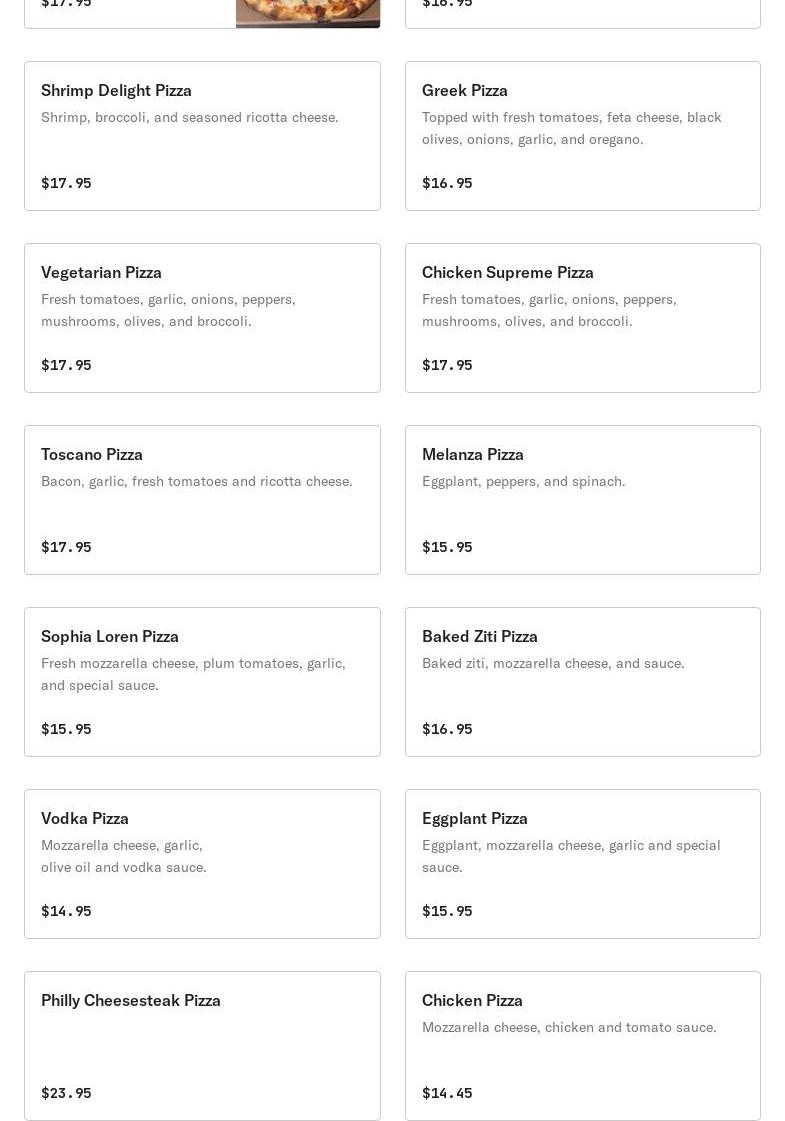Click the Greek Pizza feta cheese description
The width and height of the screenshot is (785, 1121).
(571, 128)
